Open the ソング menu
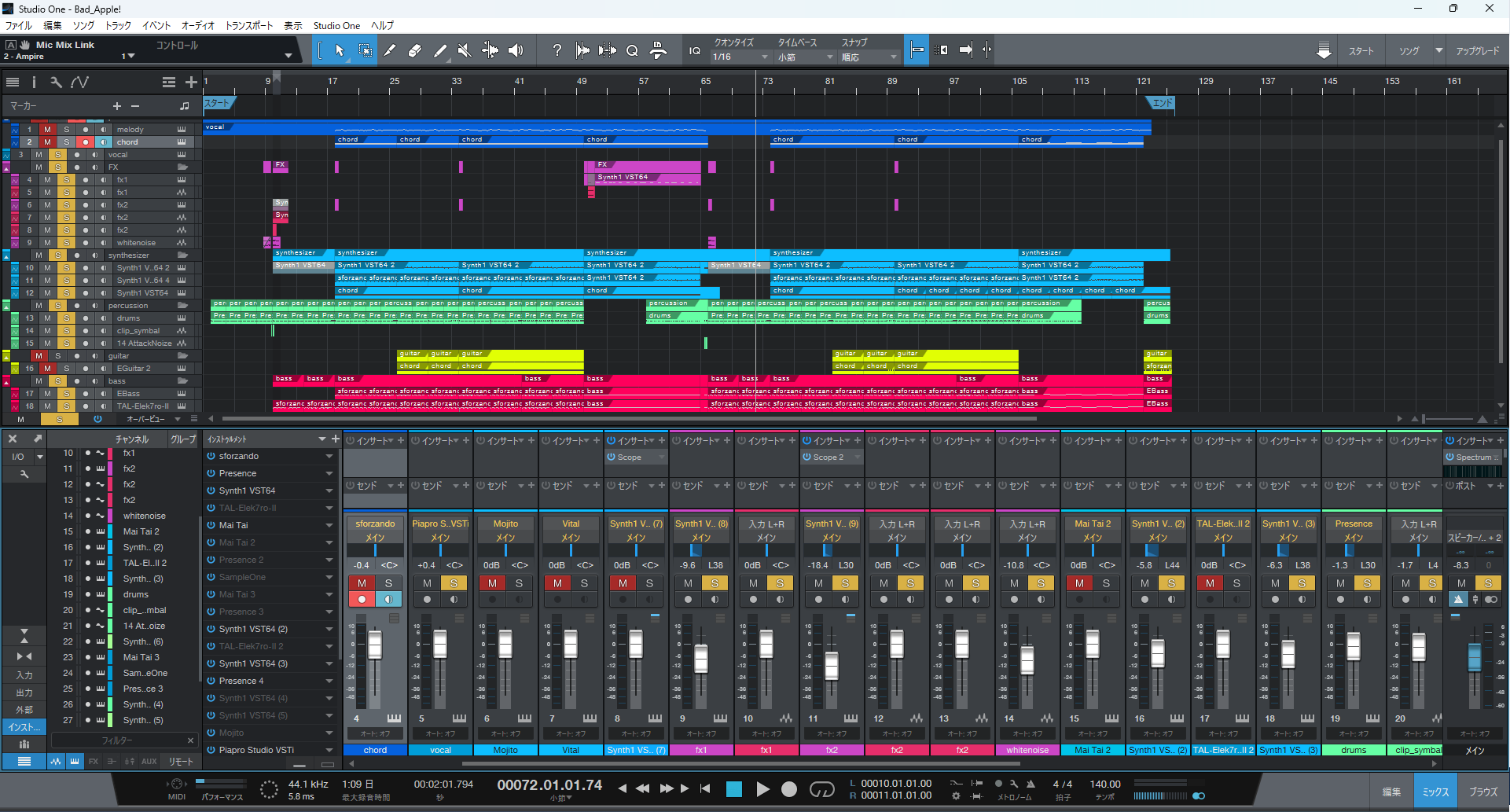 tap(83, 25)
